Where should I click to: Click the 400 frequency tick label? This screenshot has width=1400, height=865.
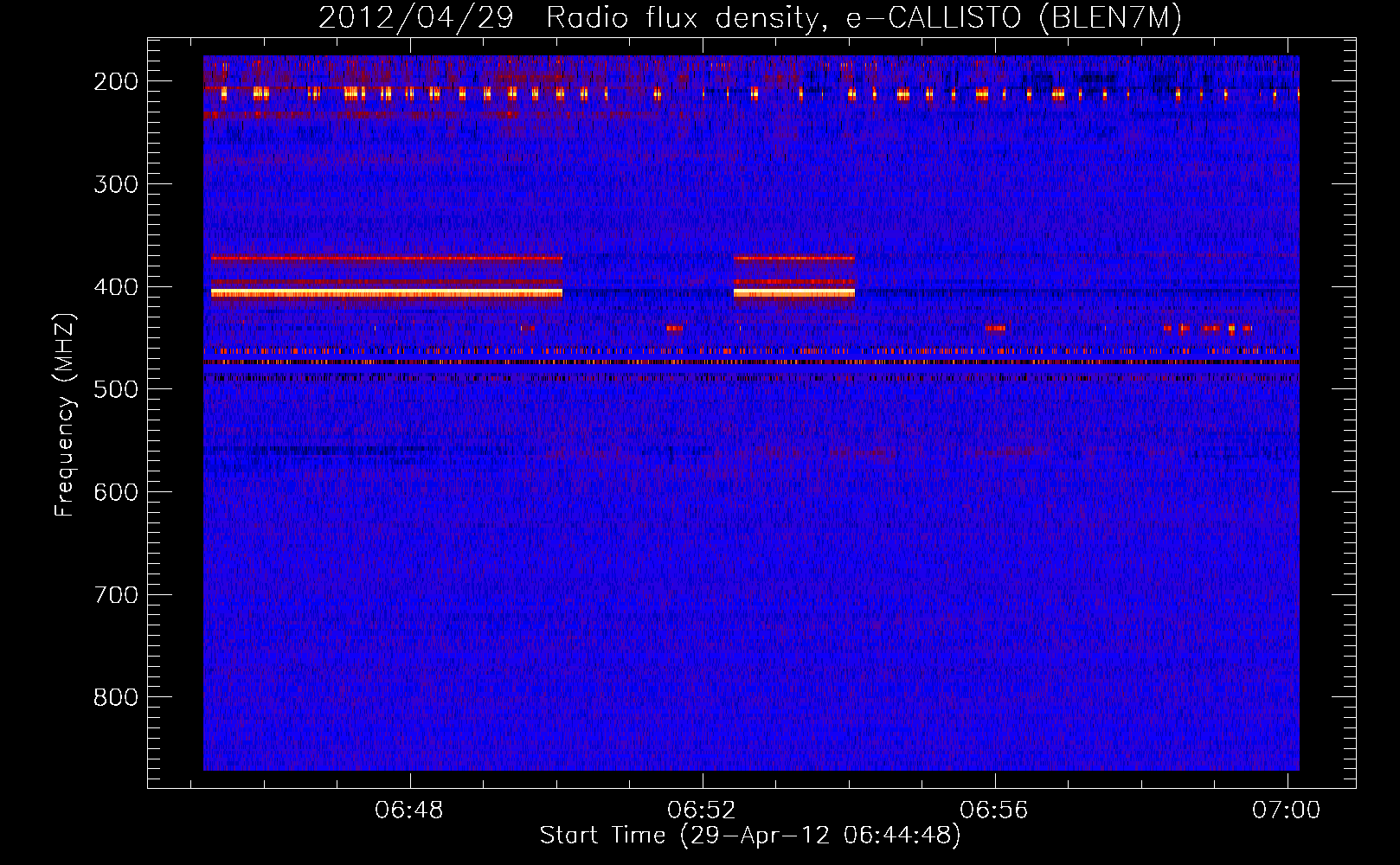(x=116, y=287)
